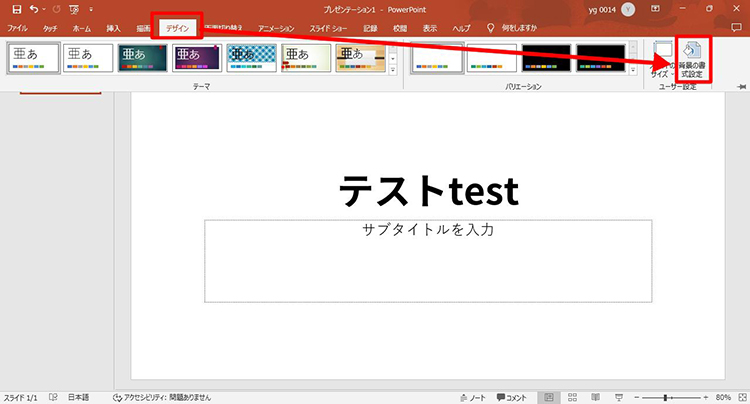Expand the バリエーション variants gallery
The width and height of the screenshot is (750, 404).
click(632, 70)
